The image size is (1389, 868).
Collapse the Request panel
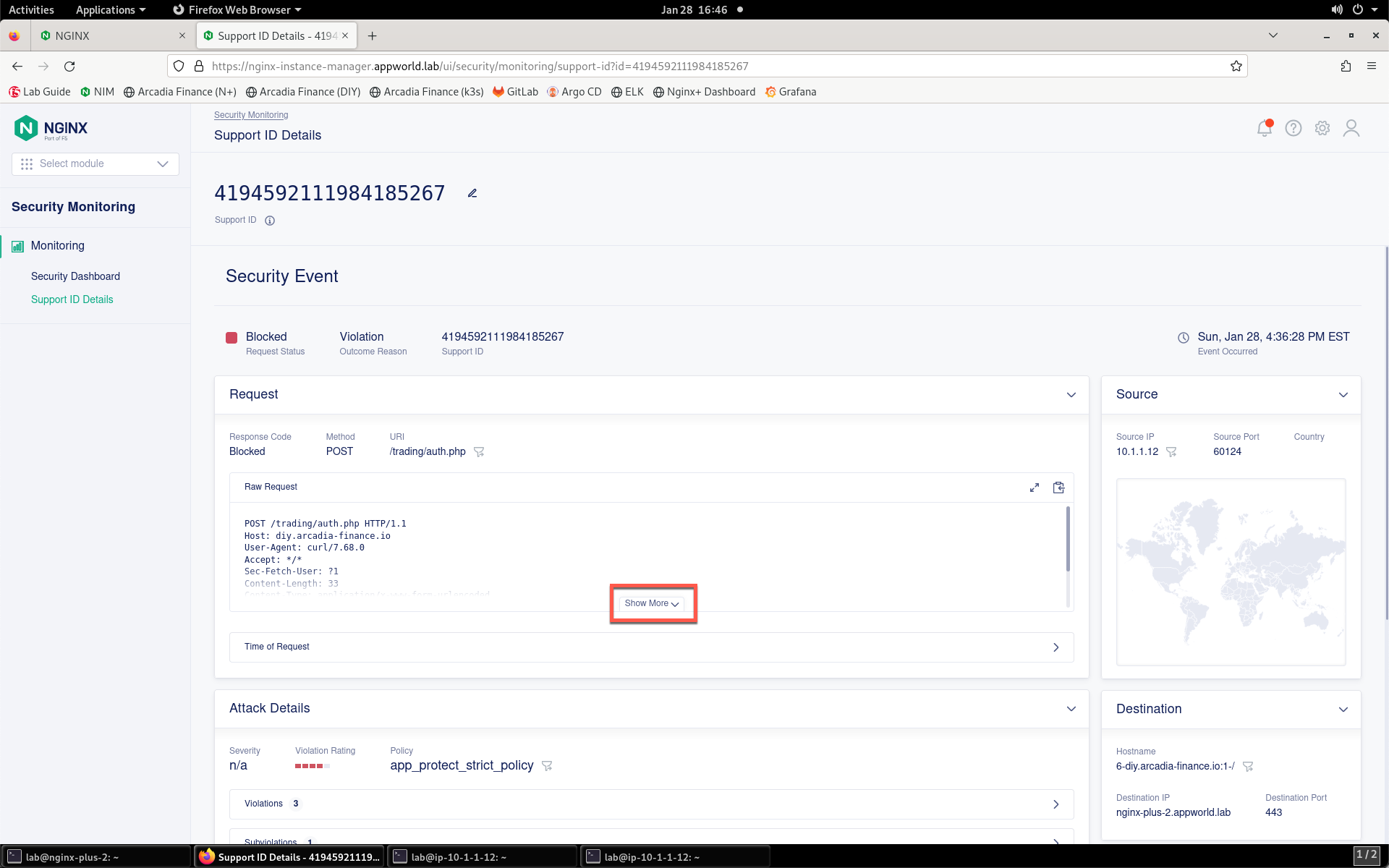tap(1071, 395)
